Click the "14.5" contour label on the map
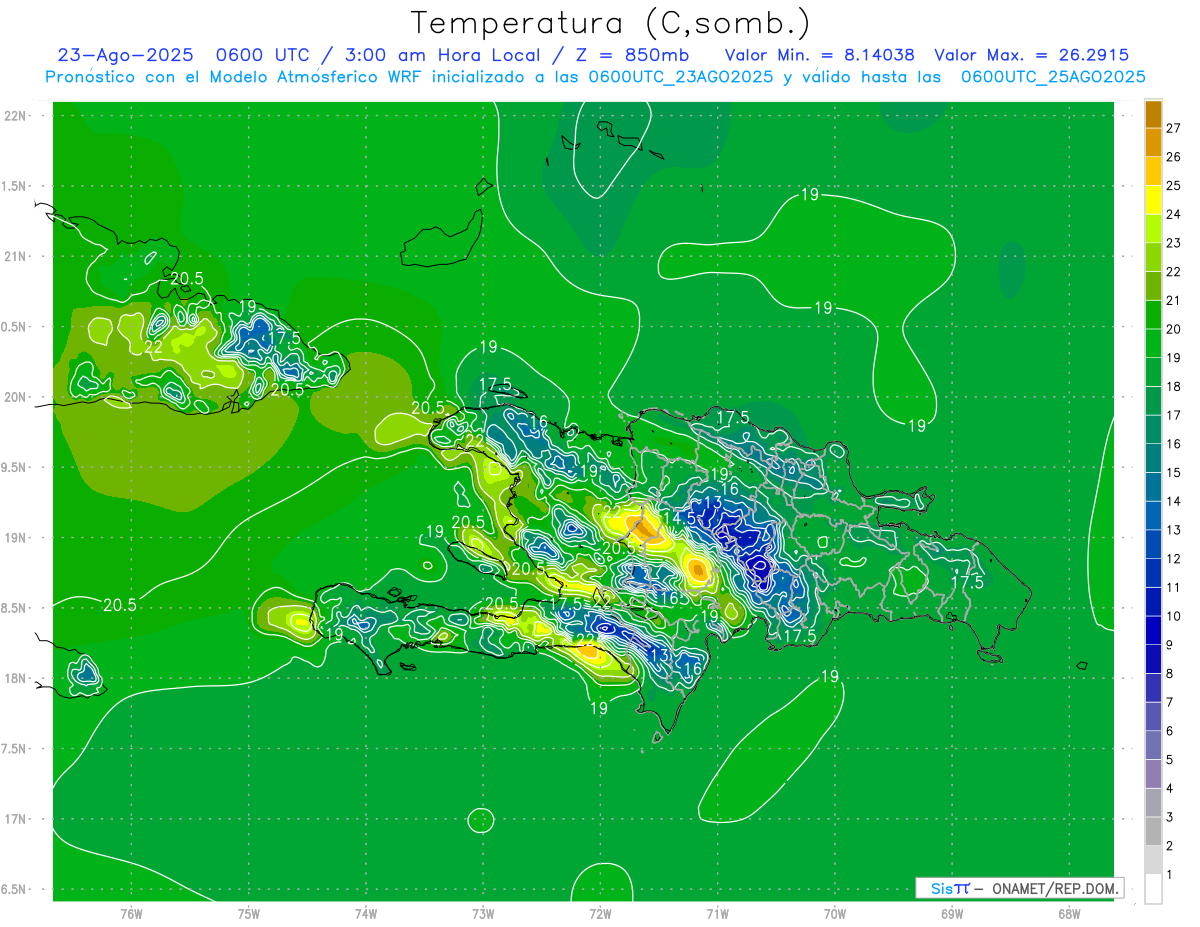1200x927 pixels. [678, 518]
